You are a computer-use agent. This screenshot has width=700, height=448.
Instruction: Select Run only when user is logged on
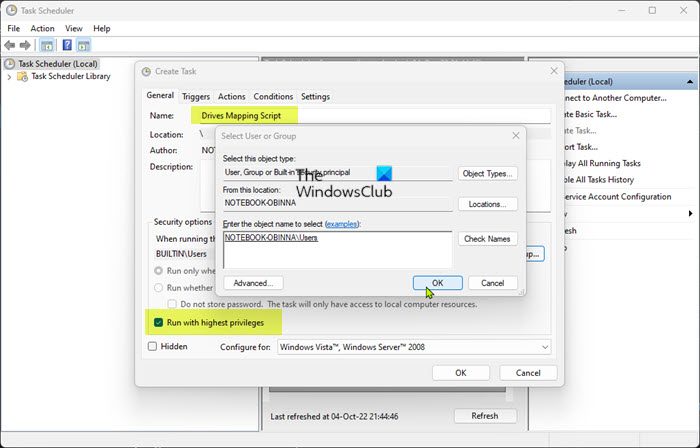point(158,271)
